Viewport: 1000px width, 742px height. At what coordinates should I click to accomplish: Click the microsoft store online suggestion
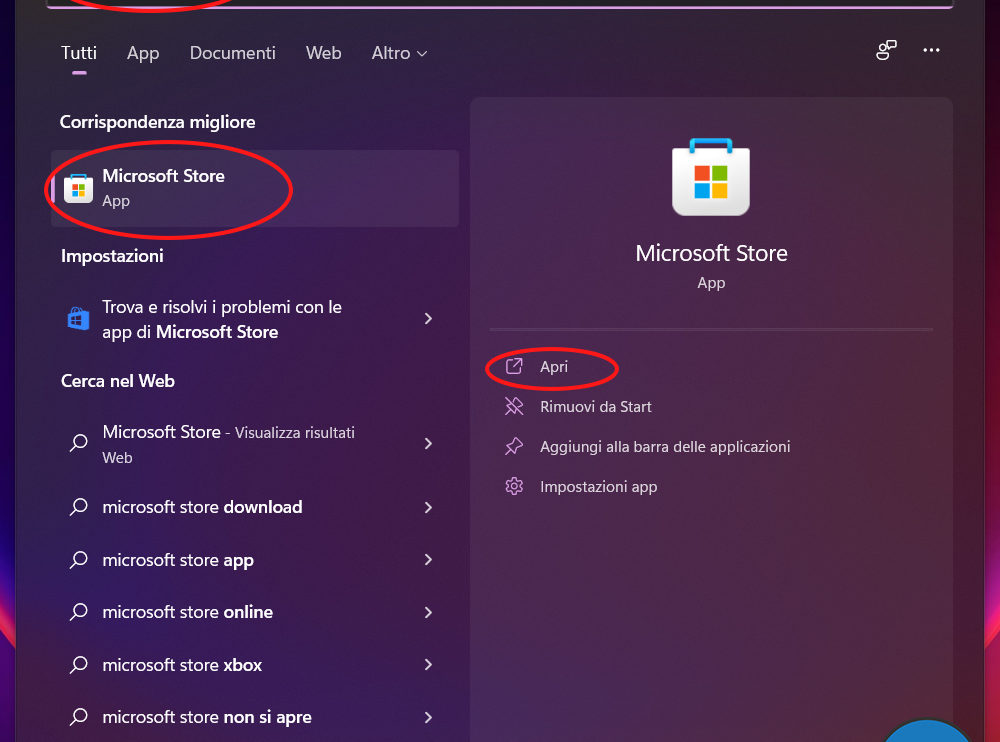(x=187, y=612)
